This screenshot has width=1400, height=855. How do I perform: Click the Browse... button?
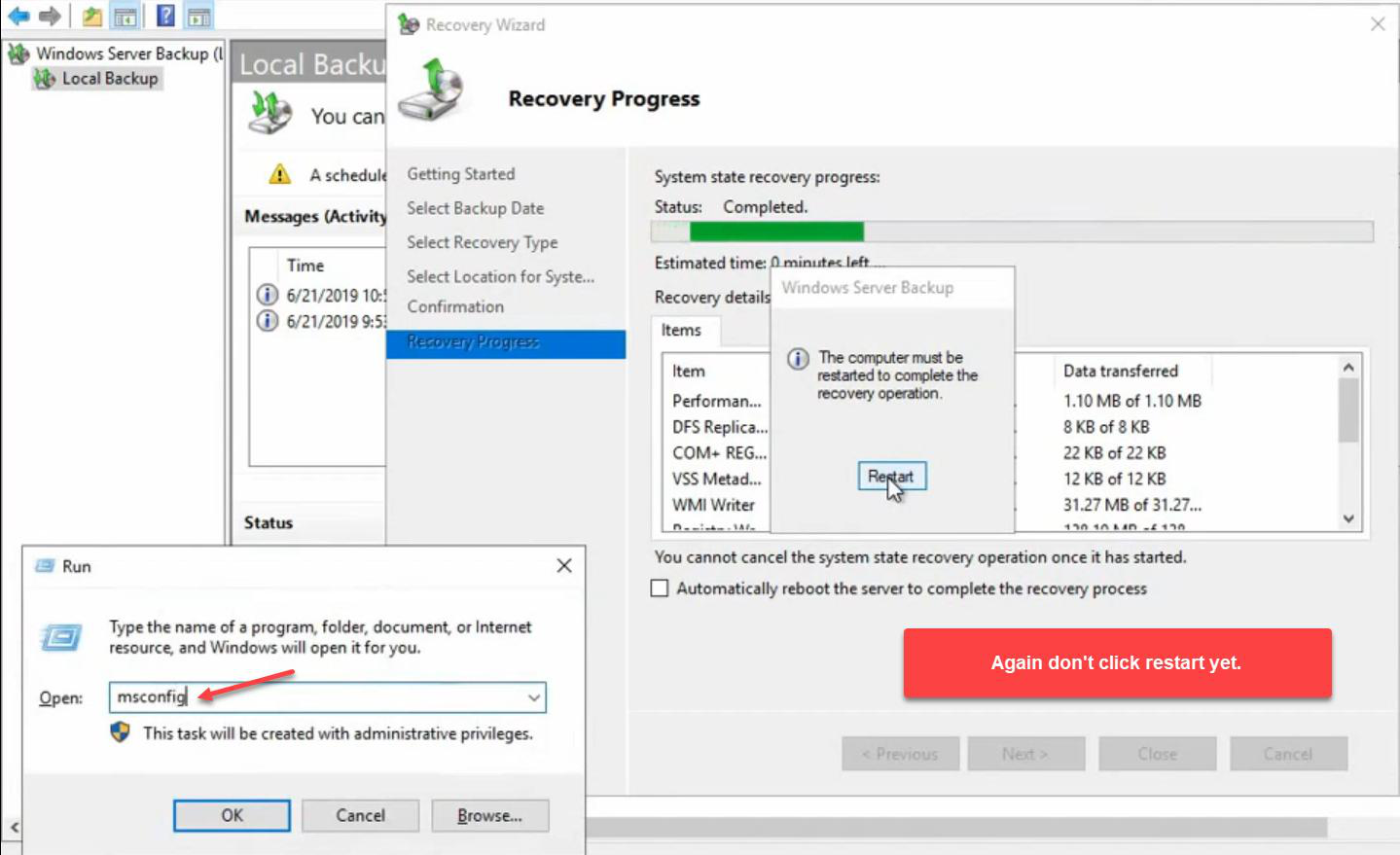click(x=489, y=815)
